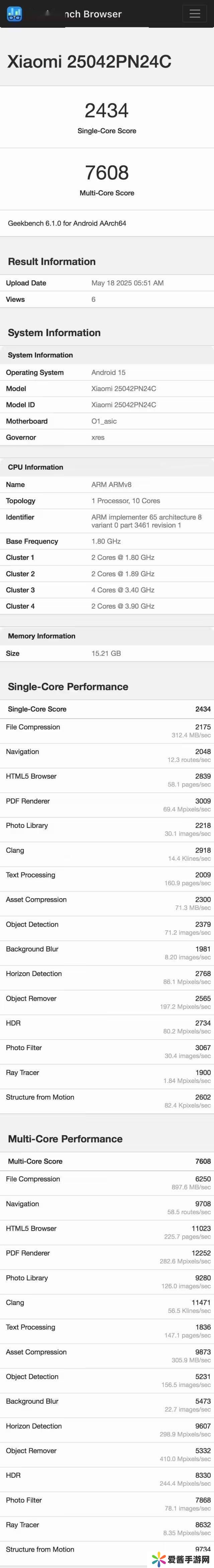Screen dimensions: 214x1568
Task: Click the multi-core Ray Tracer row
Action: click(x=107, y=1529)
